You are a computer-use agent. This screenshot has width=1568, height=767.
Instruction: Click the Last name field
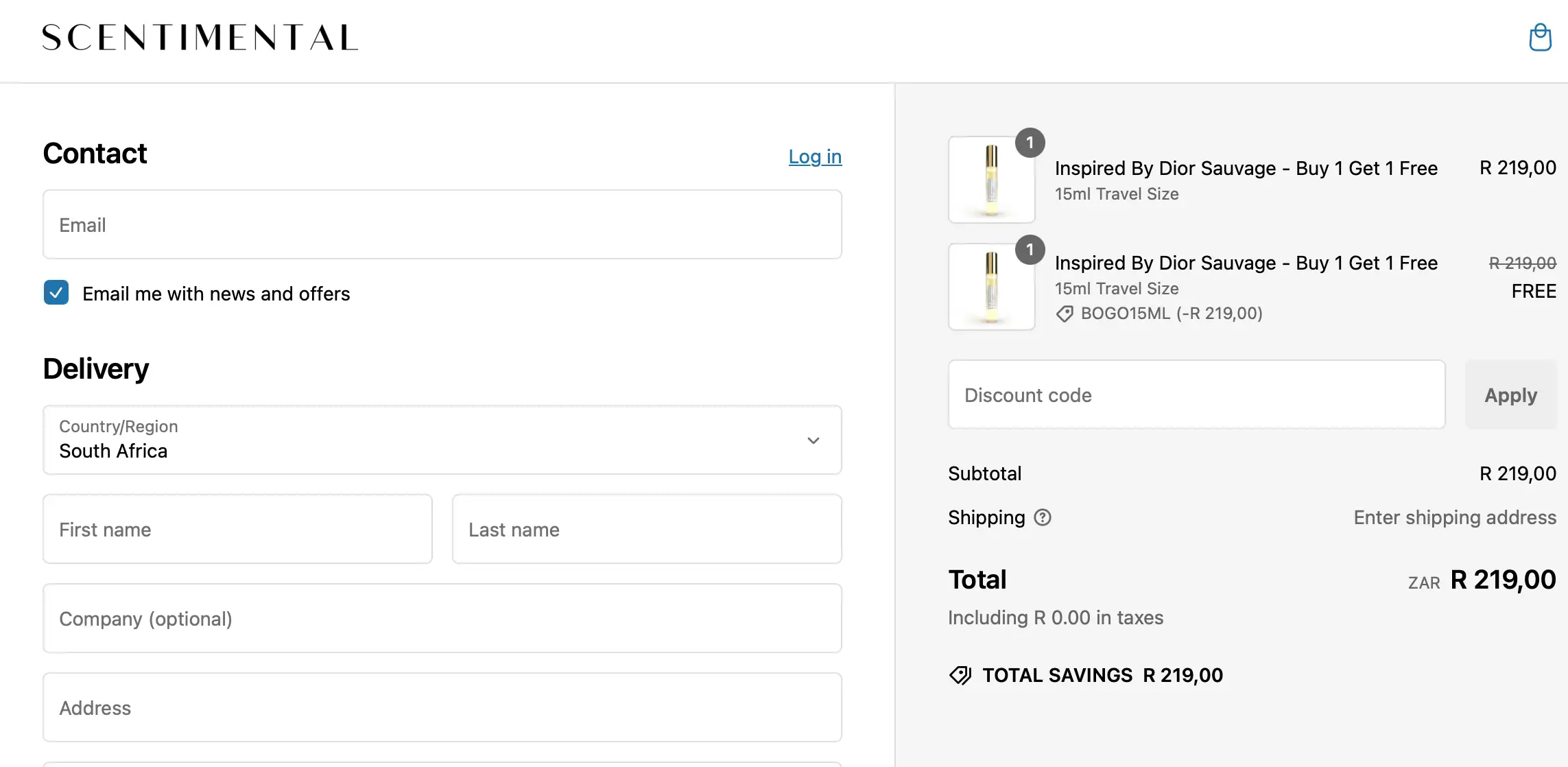click(646, 529)
